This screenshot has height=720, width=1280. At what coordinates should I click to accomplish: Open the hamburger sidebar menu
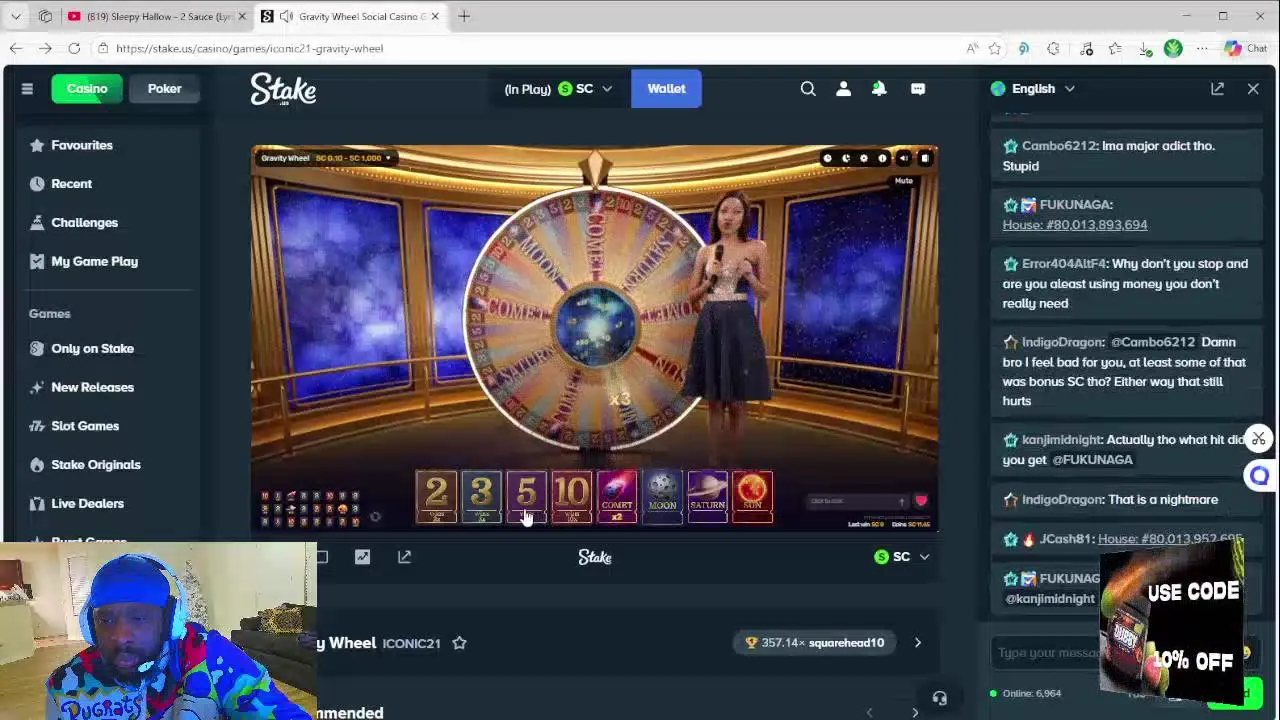(x=27, y=89)
